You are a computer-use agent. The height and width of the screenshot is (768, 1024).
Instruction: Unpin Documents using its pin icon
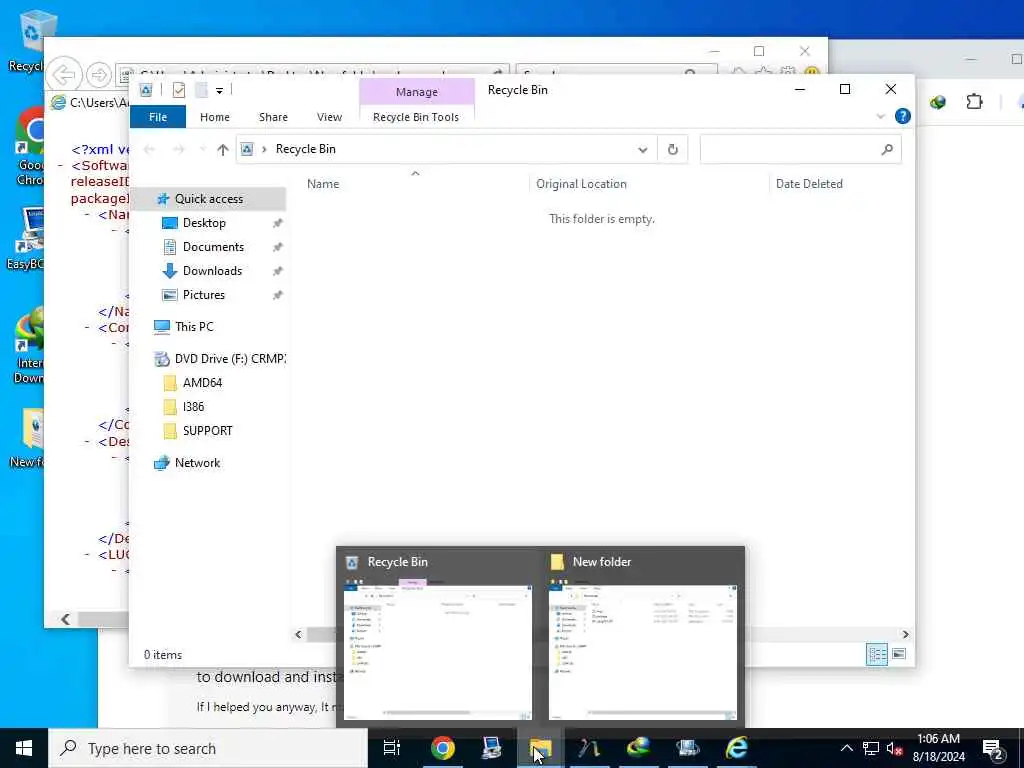pyautogui.click(x=278, y=248)
